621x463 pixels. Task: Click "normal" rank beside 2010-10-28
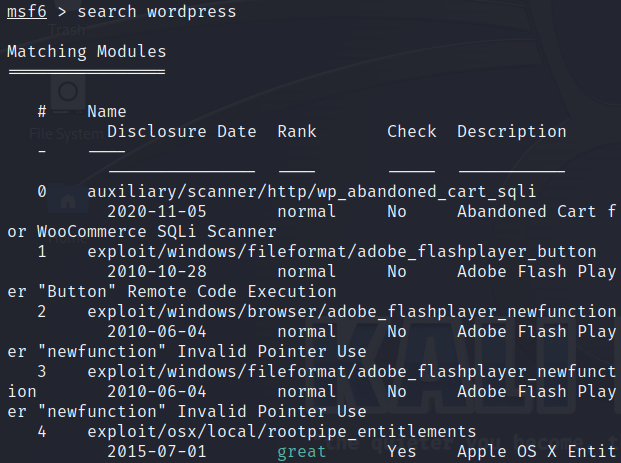tap(307, 272)
